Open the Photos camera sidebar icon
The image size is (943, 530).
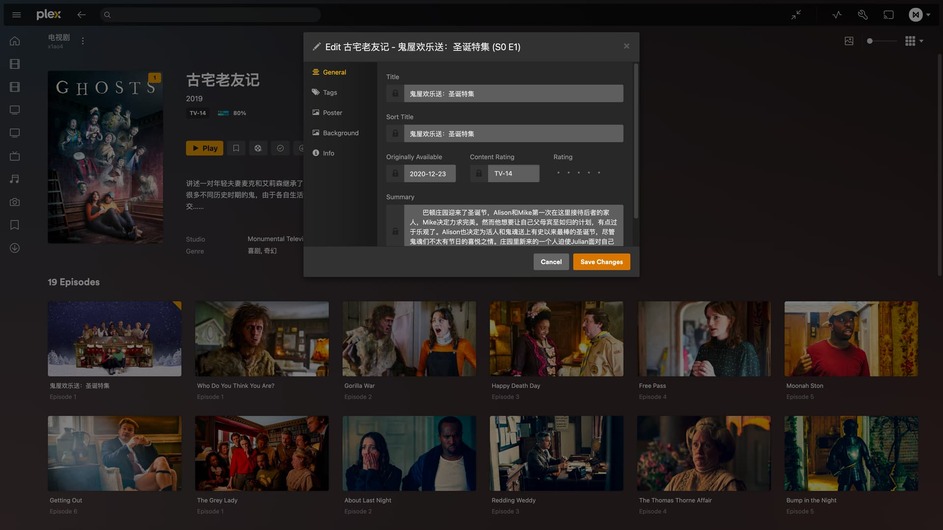pyautogui.click(x=15, y=202)
